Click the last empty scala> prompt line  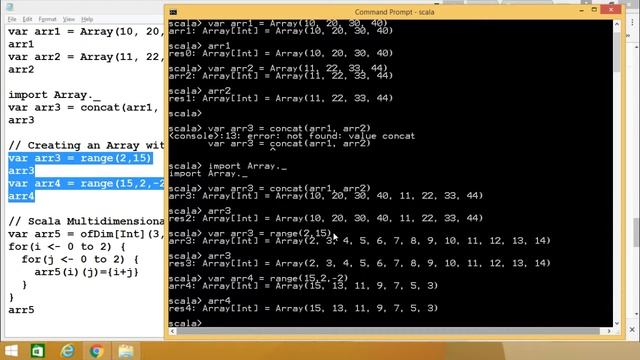[185, 323]
